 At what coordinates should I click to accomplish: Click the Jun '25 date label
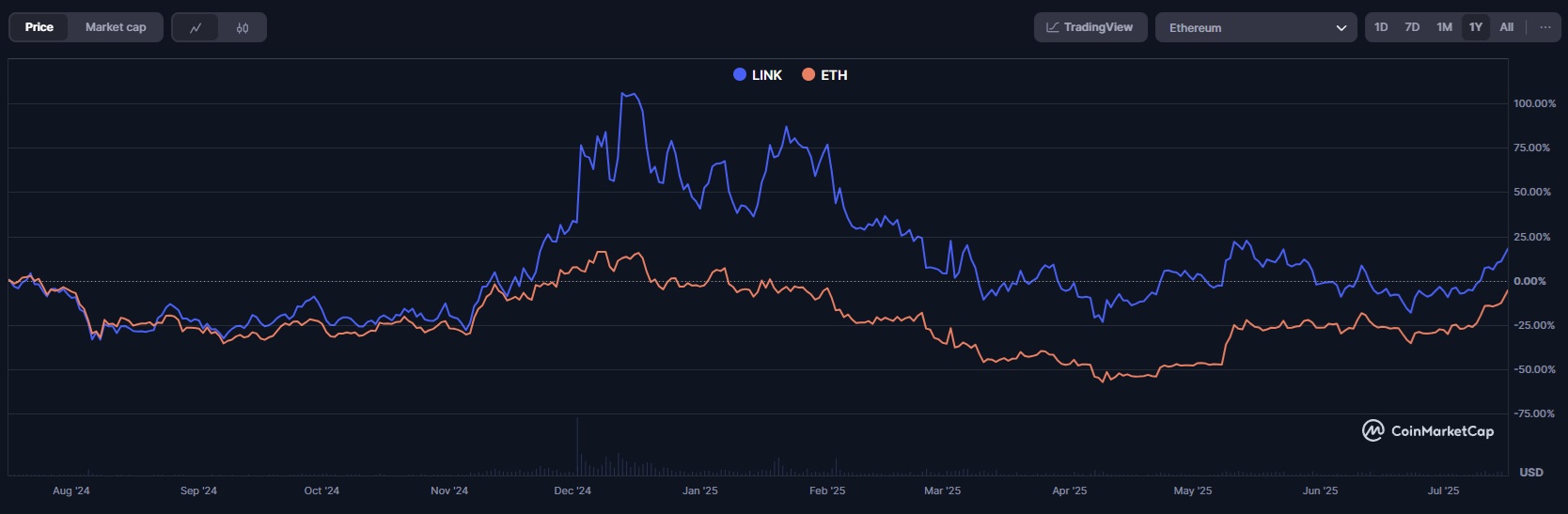point(1321,491)
